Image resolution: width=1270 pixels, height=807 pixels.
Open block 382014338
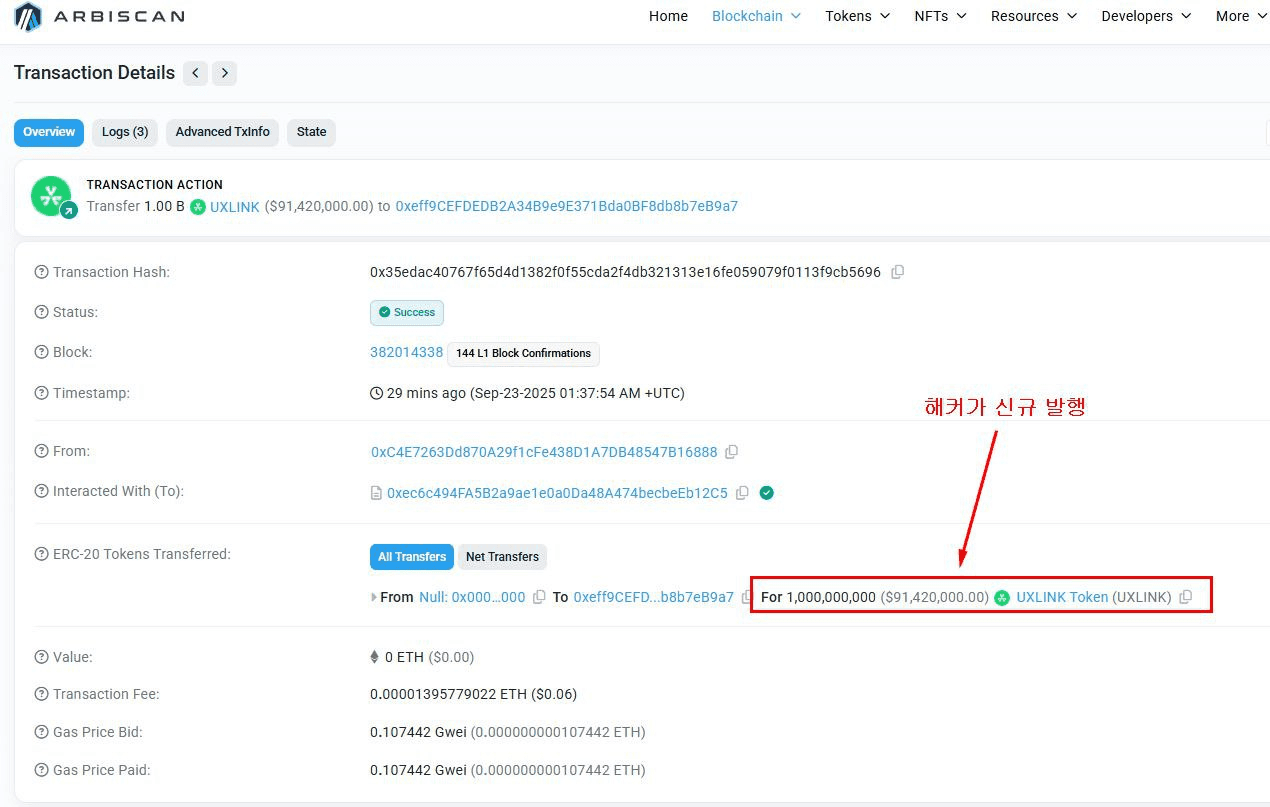[406, 352]
